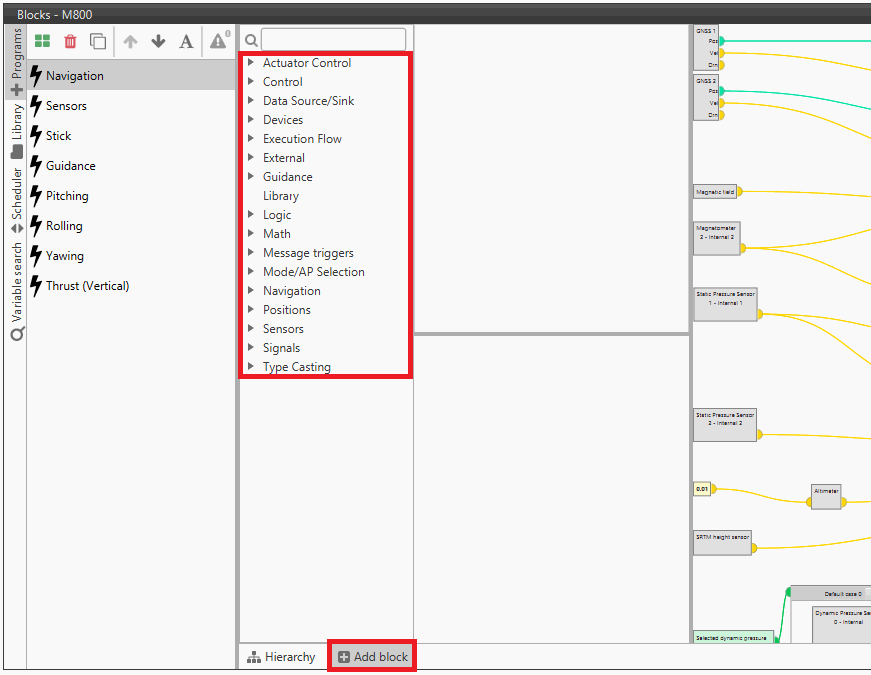Click the block search input field
Image resolution: width=871 pixels, height=675 pixels.
pos(333,40)
